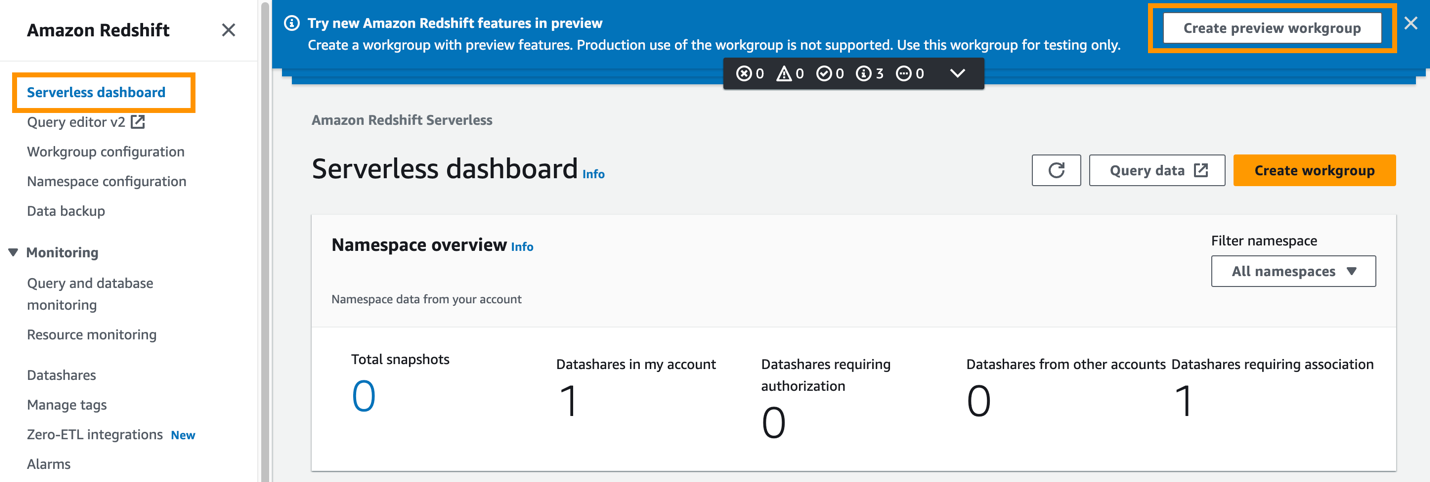Click the error count status icon
This screenshot has height=482, width=1430.
coord(744,73)
